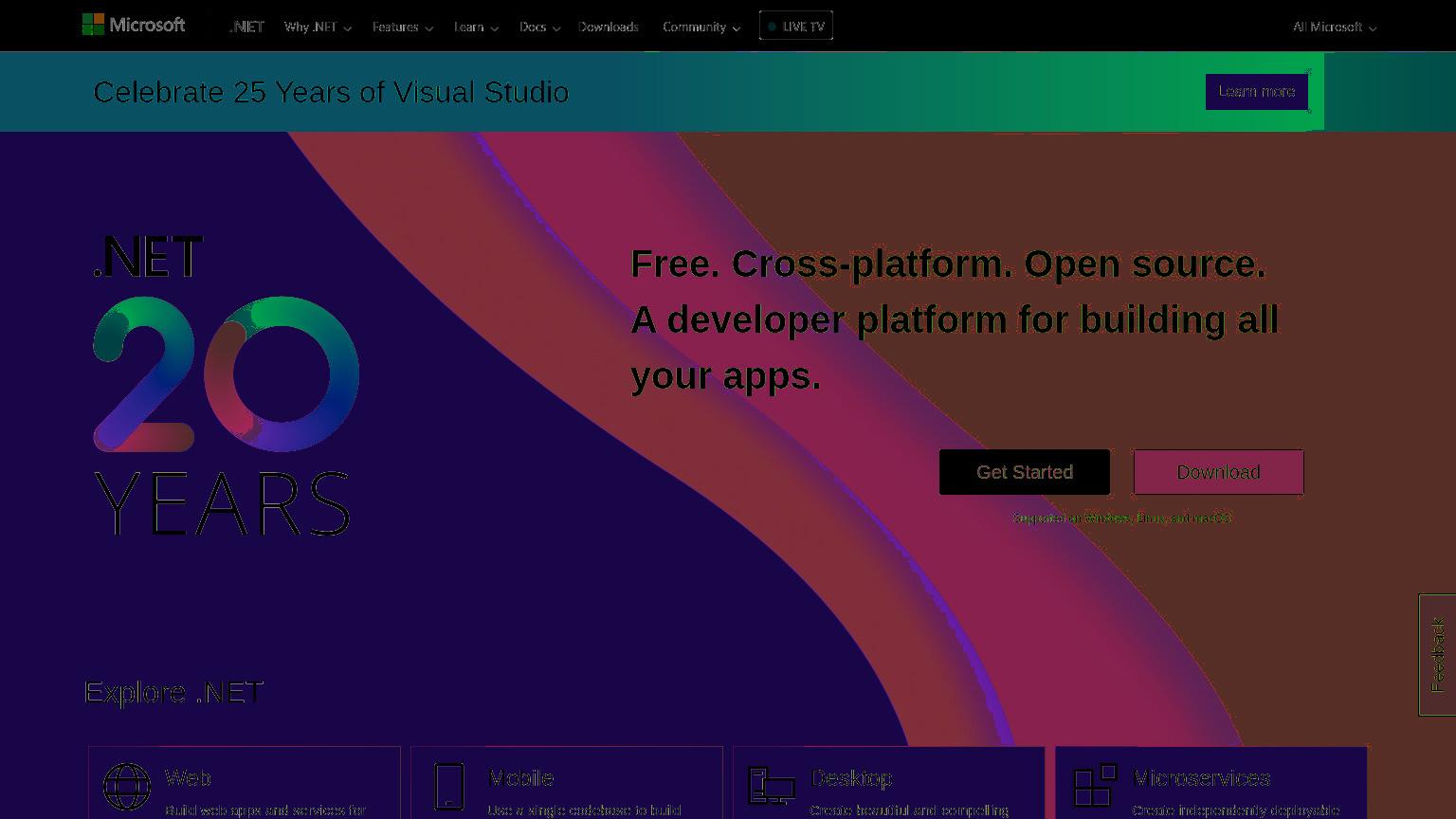The image size is (1456, 819).
Task: Click the Get Started button
Action: click(x=1025, y=472)
